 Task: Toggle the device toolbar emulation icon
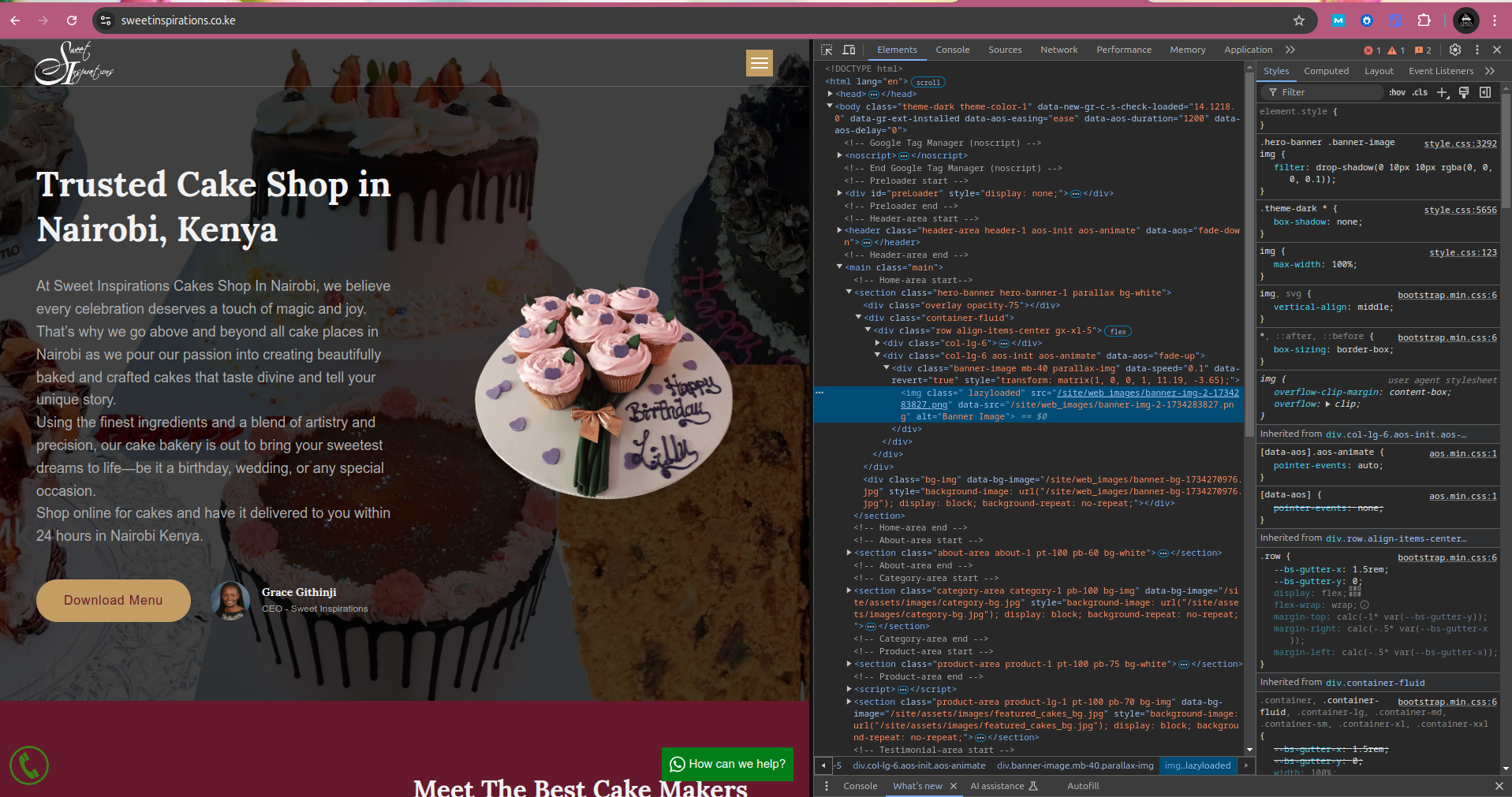[849, 50]
